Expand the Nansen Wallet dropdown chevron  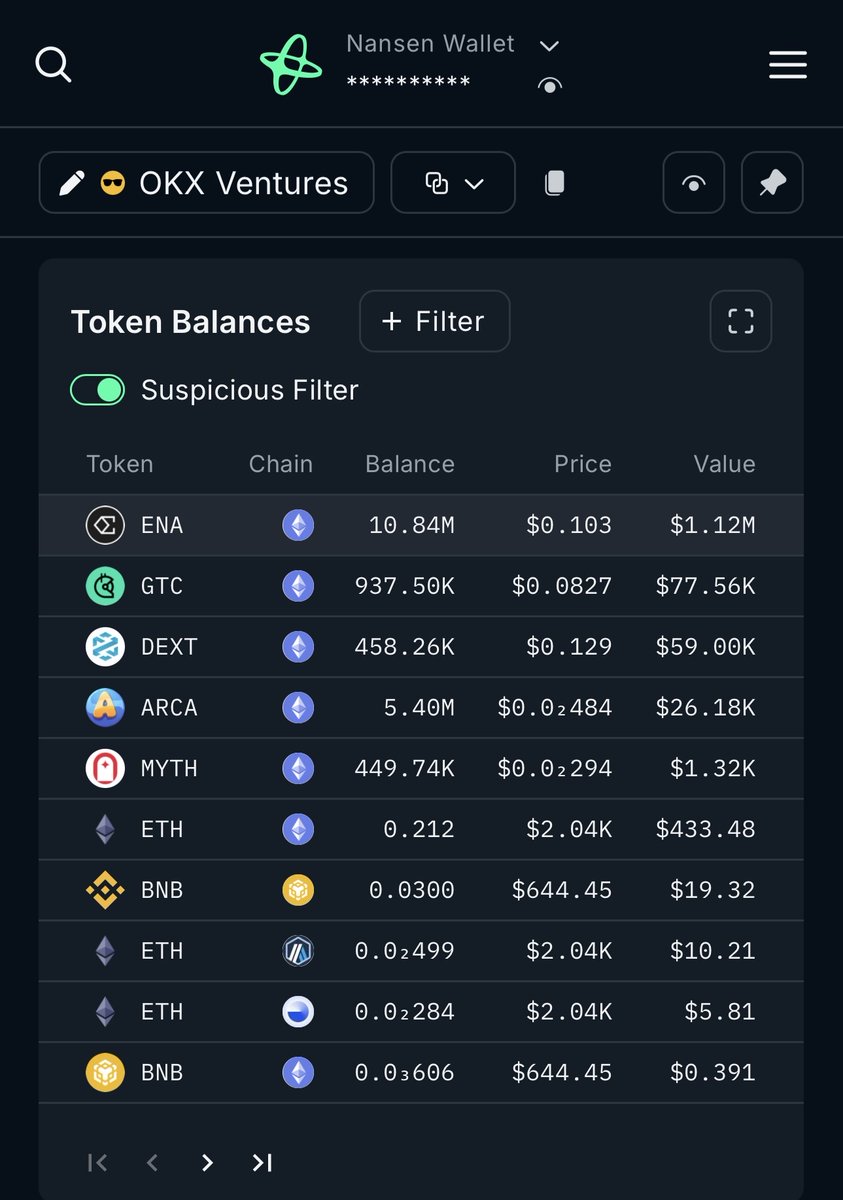(549, 46)
